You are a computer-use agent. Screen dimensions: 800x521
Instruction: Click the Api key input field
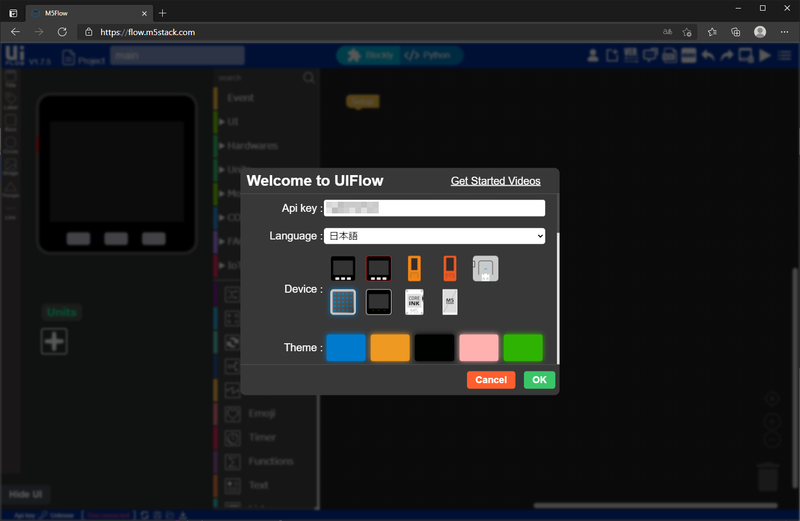click(x=434, y=208)
